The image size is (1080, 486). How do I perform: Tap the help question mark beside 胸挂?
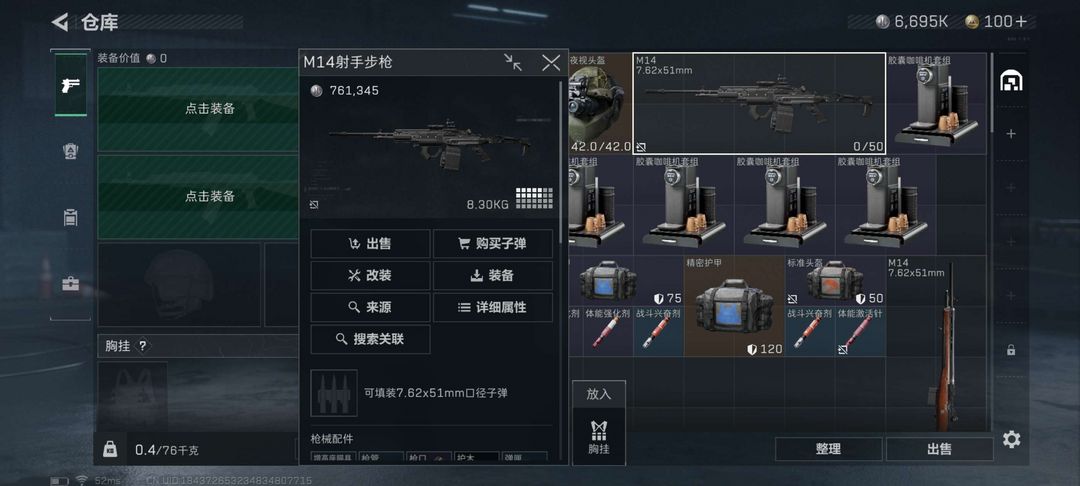(143, 346)
